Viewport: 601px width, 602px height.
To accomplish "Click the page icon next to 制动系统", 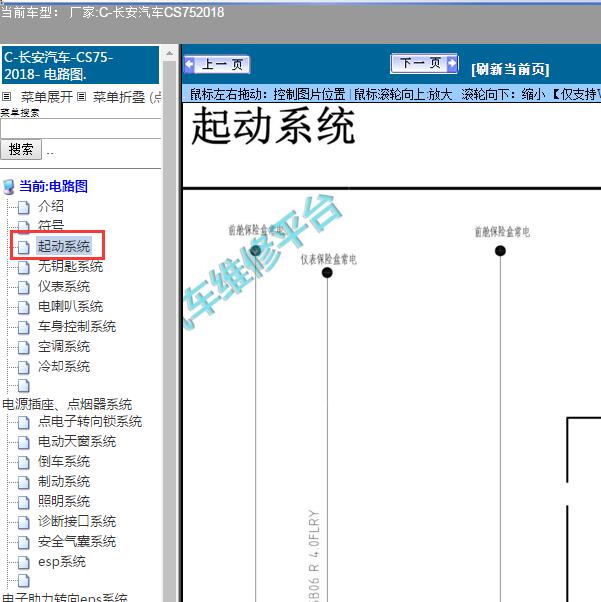I will 23,482.
